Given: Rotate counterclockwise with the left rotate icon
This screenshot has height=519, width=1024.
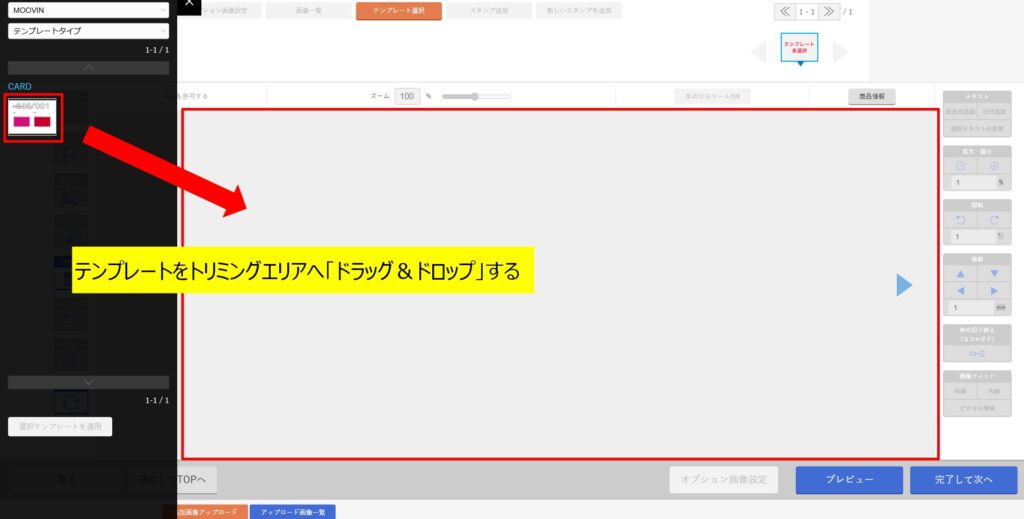Looking at the screenshot, I should pos(959,219).
